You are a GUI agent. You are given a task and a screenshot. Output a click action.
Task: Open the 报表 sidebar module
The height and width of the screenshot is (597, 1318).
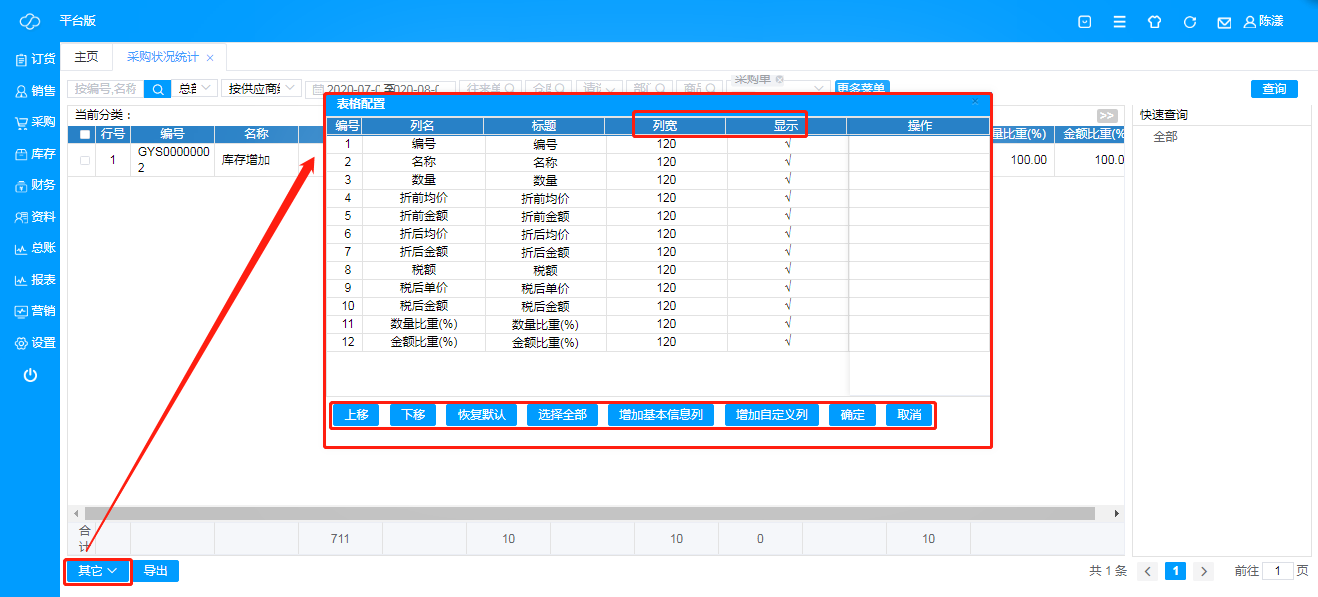coord(35,280)
